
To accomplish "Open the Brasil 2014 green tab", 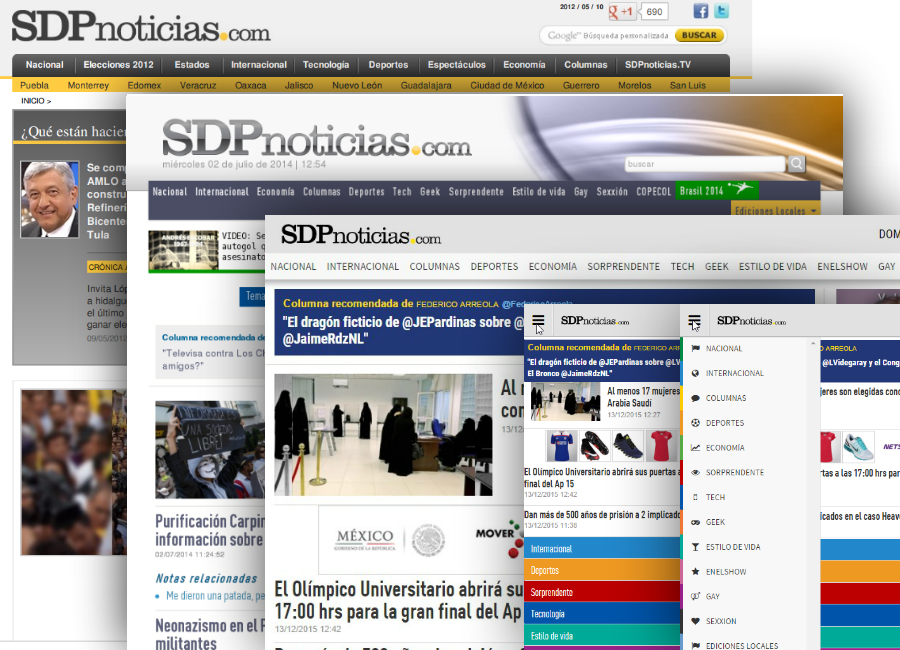I will (x=716, y=191).
